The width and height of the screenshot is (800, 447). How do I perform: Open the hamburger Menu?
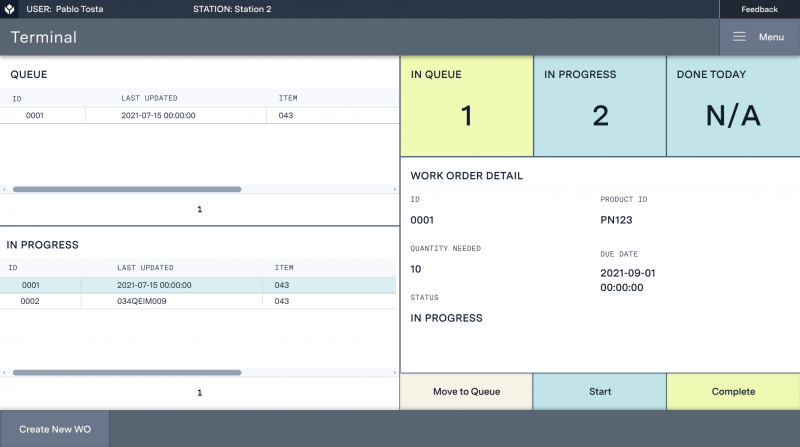tap(758, 37)
